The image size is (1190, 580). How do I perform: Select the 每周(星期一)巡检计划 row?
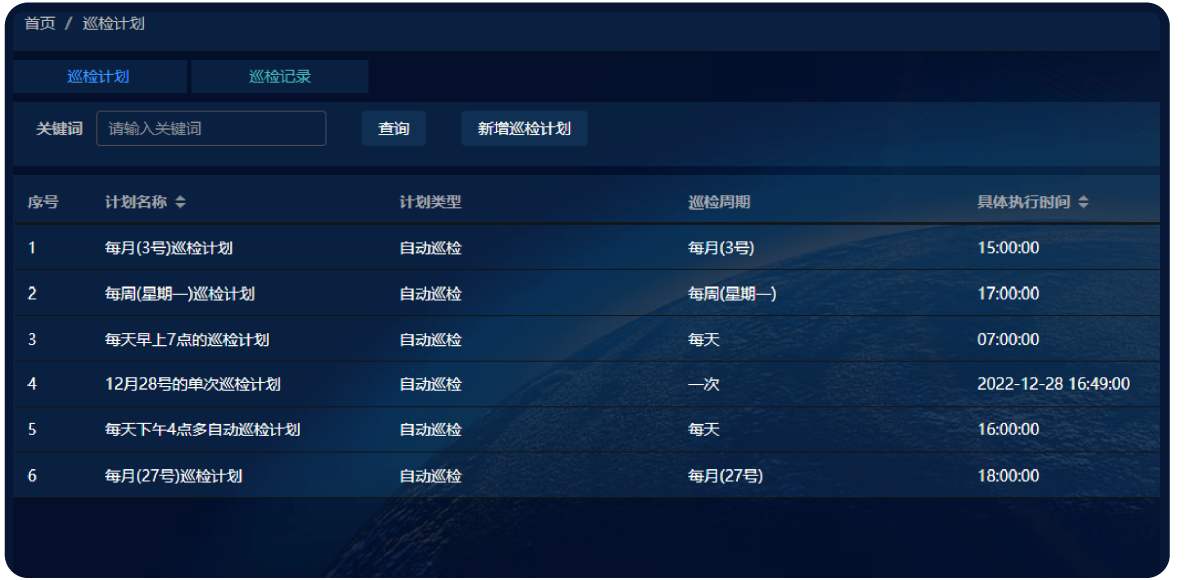180,294
